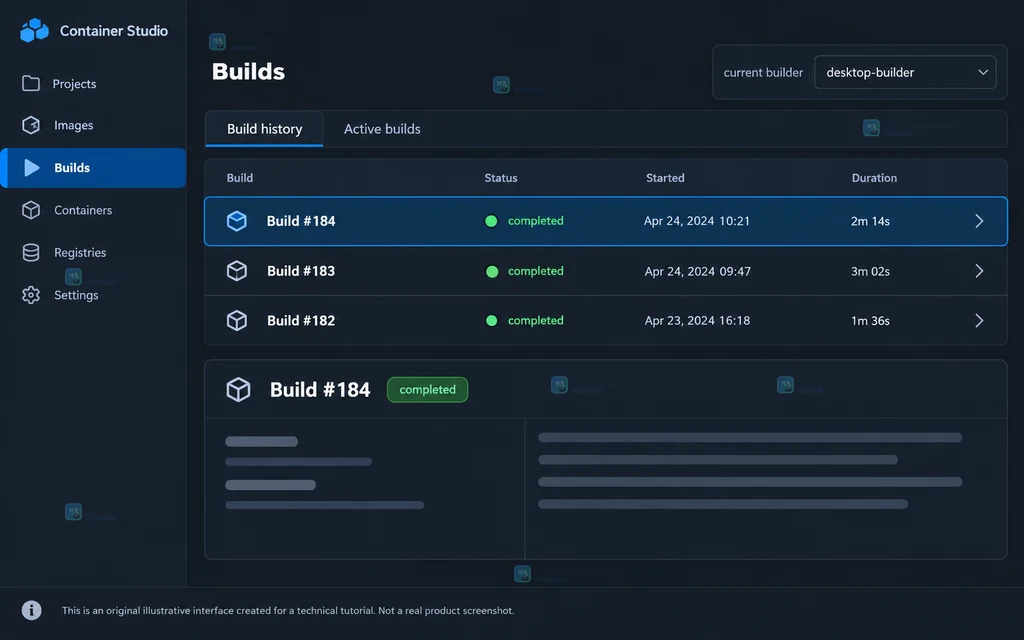Screen dimensions: 1024x640
Task: Click start time Apr 24, 2024 09:47
Action: click(x=697, y=271)
